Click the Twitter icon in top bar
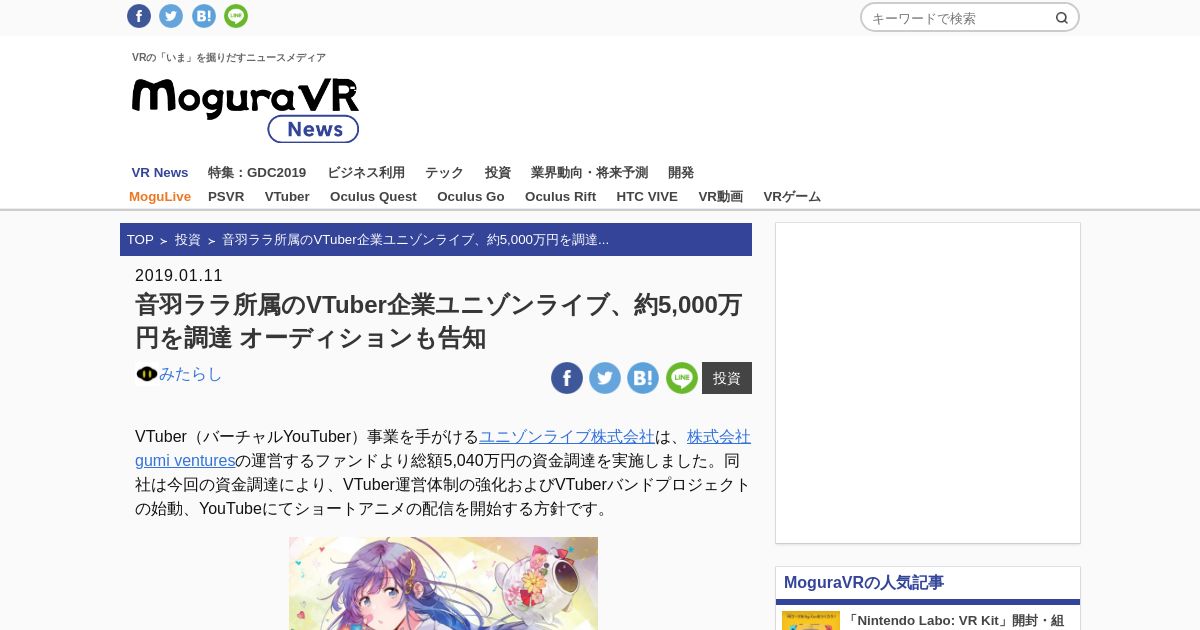Screen dimensions: 1200x630 pyautogui.click(x=171, y=16)
